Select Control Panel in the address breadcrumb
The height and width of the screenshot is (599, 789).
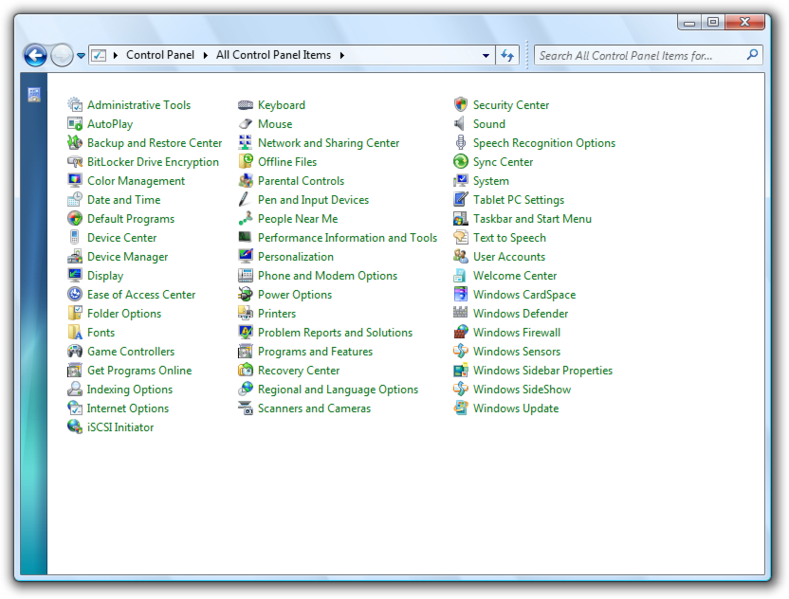click(x=160, y=56)
